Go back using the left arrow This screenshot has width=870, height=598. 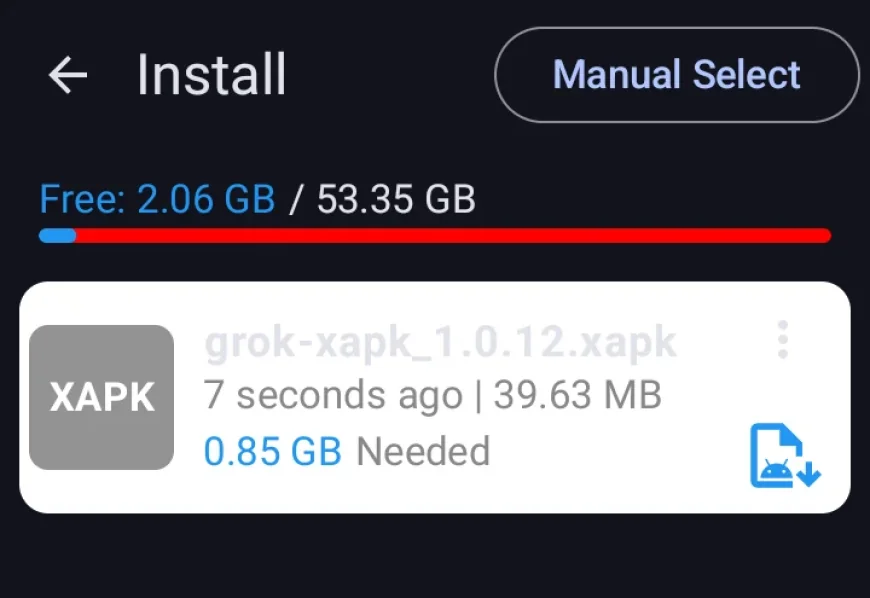point(68,75)
